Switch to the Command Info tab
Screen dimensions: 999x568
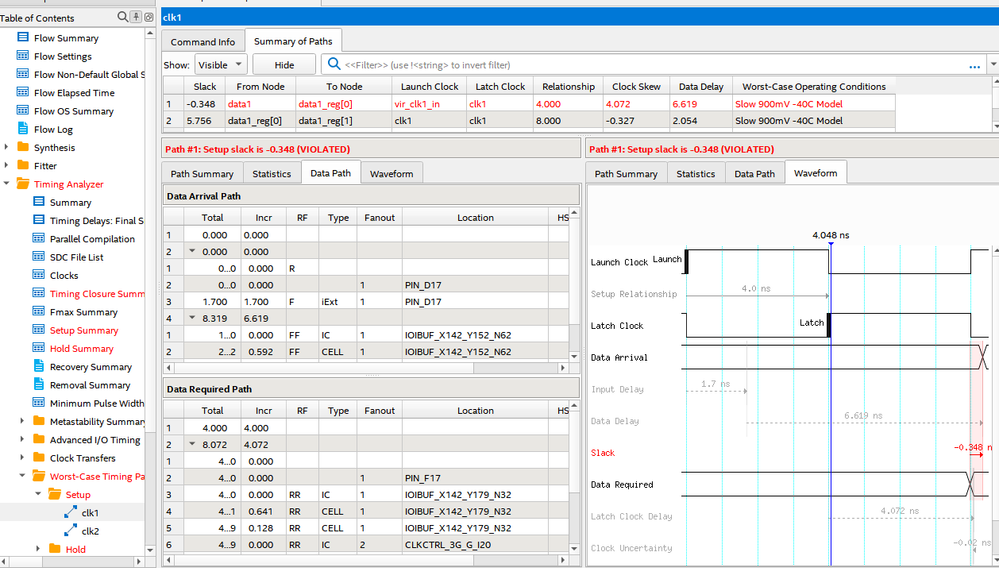pos(203,42)
